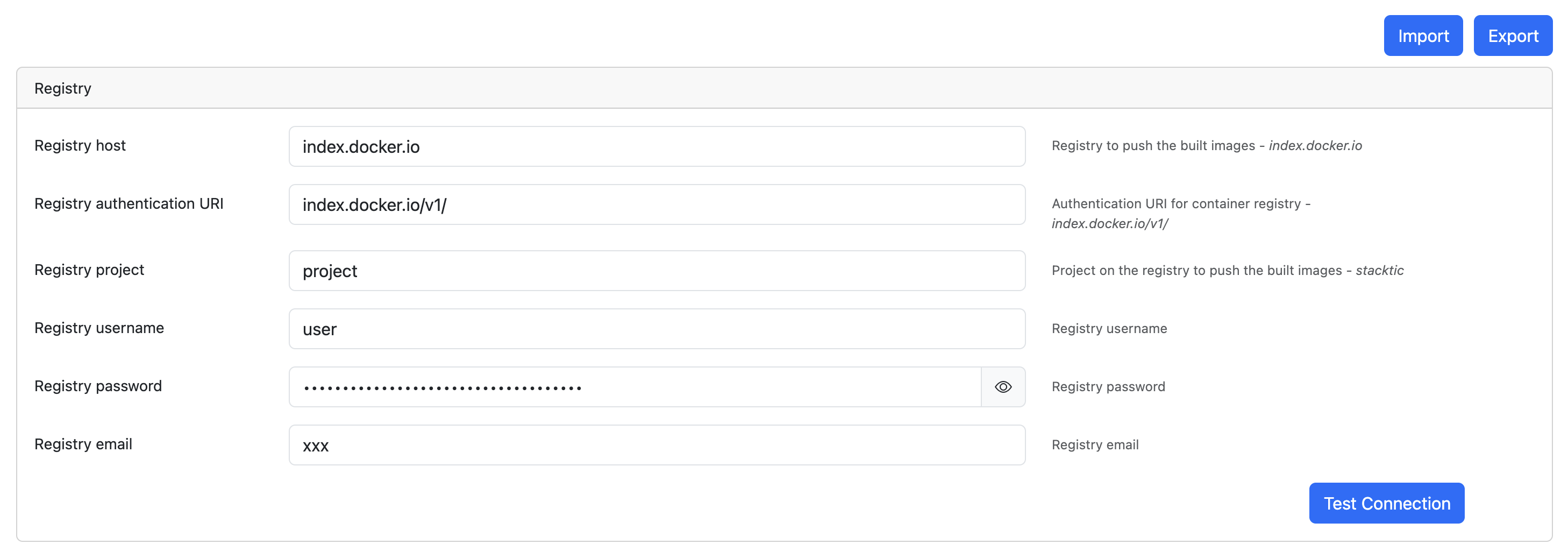Click the Import button
The width and height of the screenshot is (1568, 551).
[1422, 36]
